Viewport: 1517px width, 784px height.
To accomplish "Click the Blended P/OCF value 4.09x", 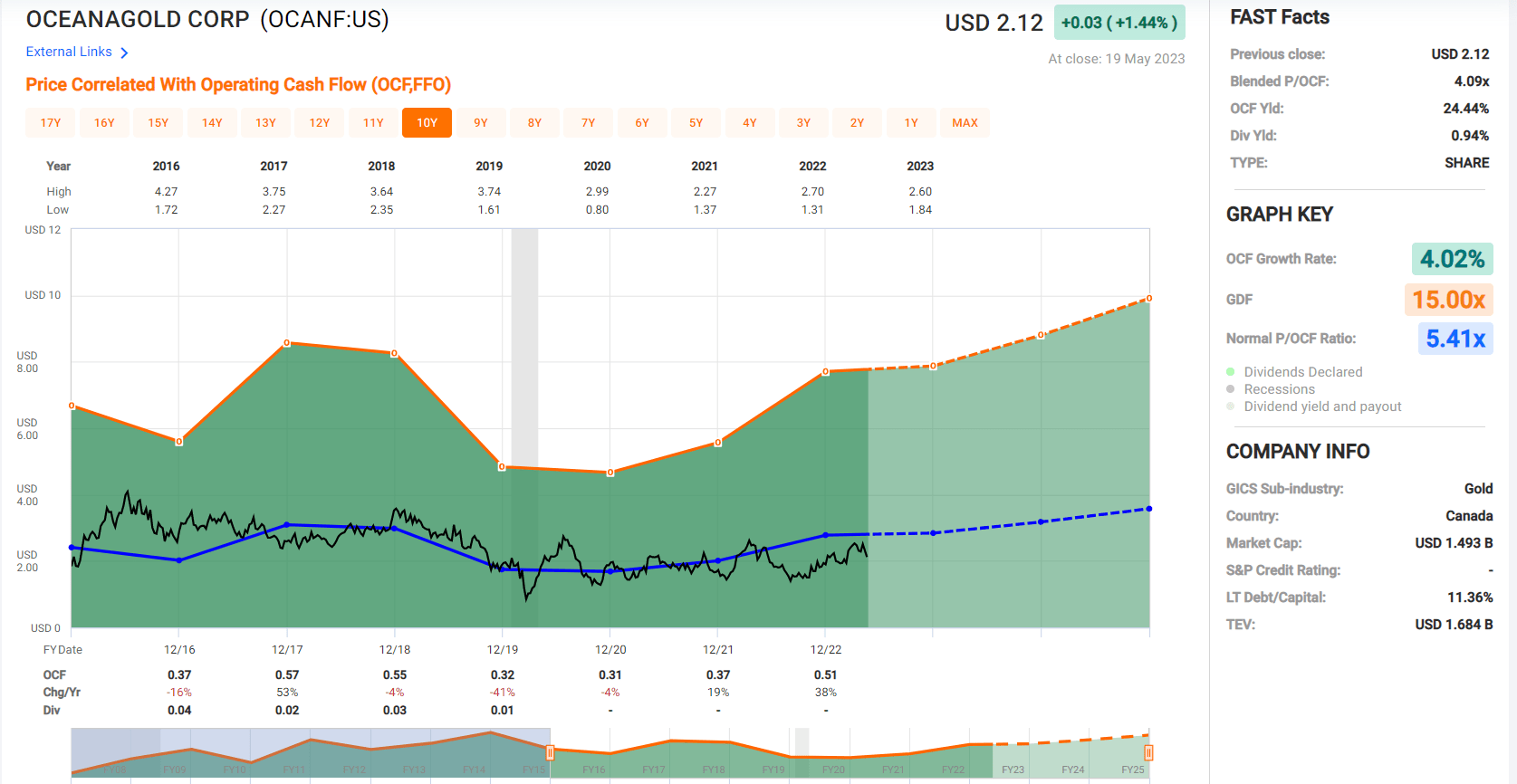I will point(1472,81).
